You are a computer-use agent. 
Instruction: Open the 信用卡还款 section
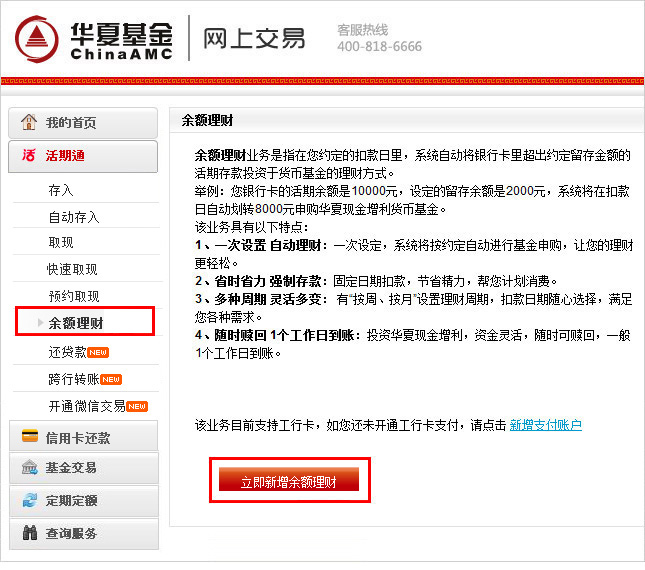(x=84, y=436)
